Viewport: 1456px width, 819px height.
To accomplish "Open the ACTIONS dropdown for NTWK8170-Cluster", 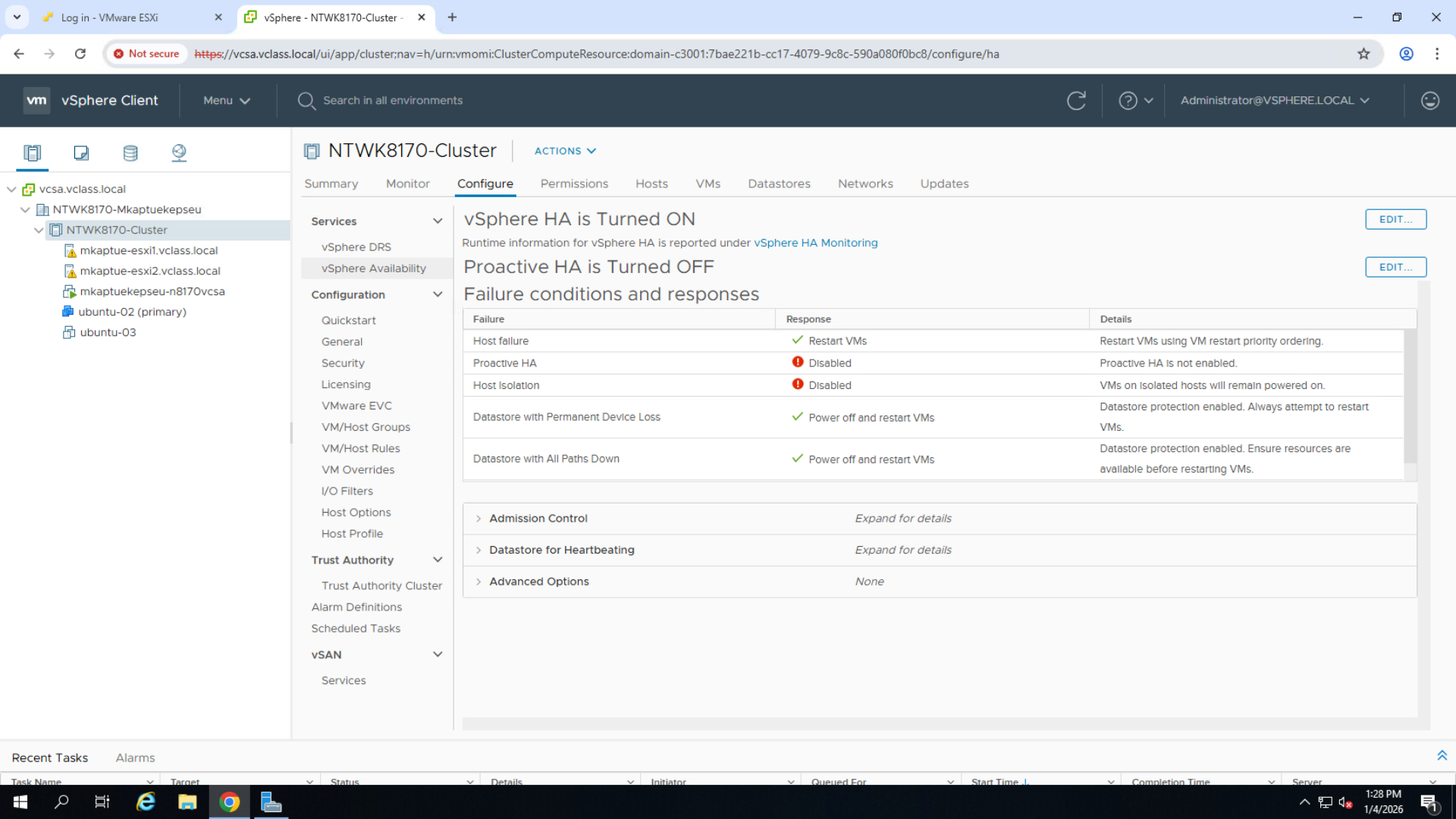I will click(x=564, y=151).
